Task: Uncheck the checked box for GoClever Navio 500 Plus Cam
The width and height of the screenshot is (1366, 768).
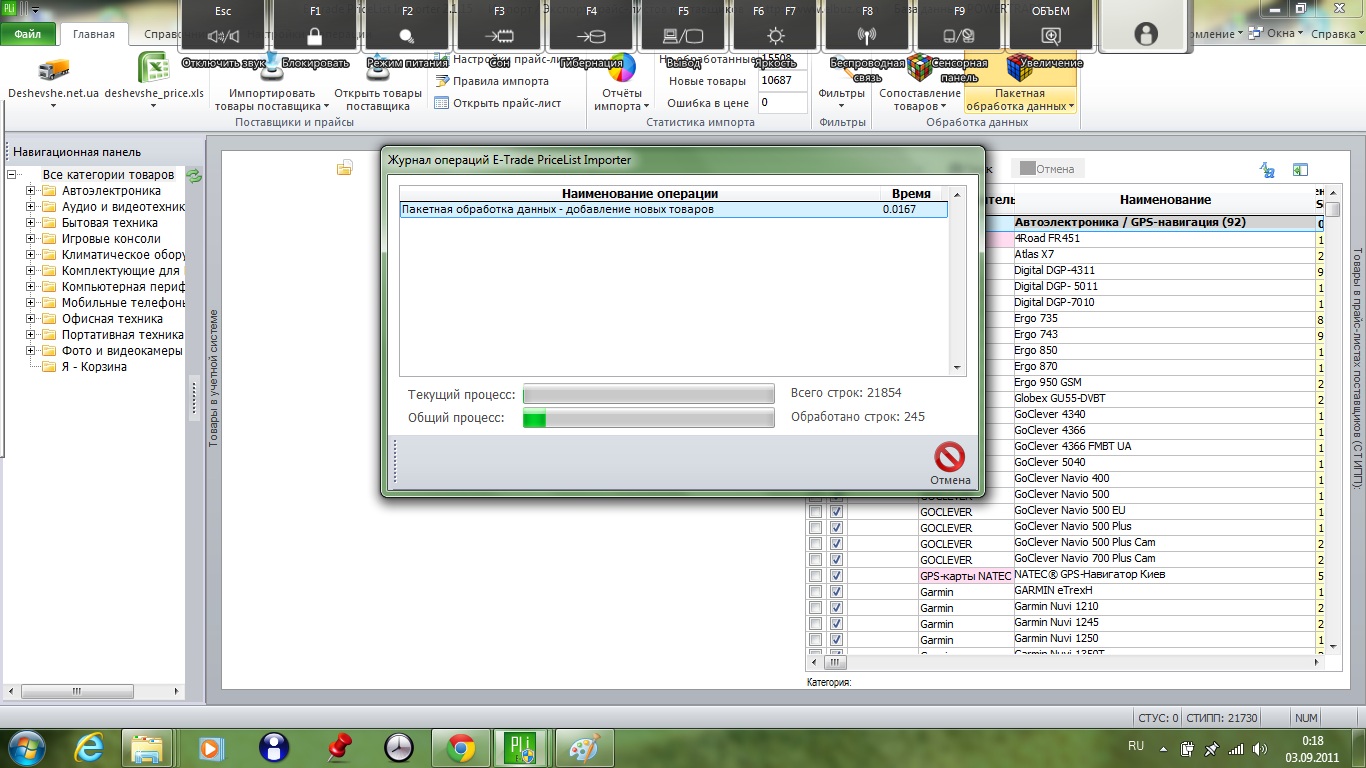Action: pyautogui.click(x=837, y=544)
